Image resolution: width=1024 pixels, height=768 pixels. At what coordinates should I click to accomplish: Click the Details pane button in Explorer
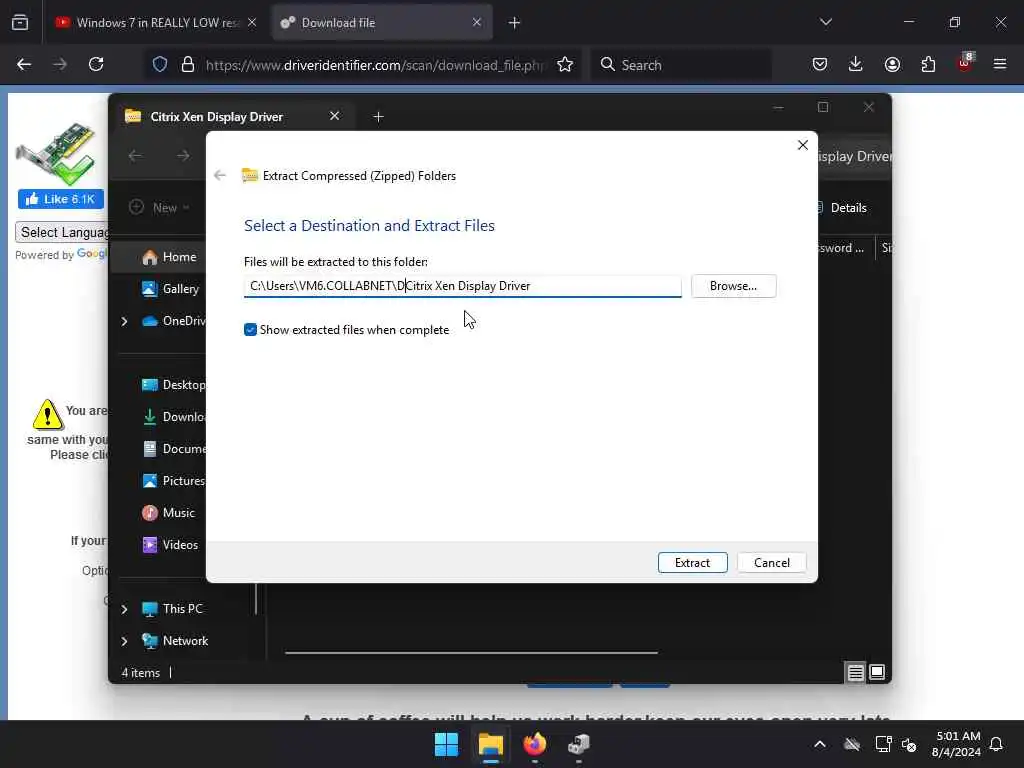[x=842, y=208]
